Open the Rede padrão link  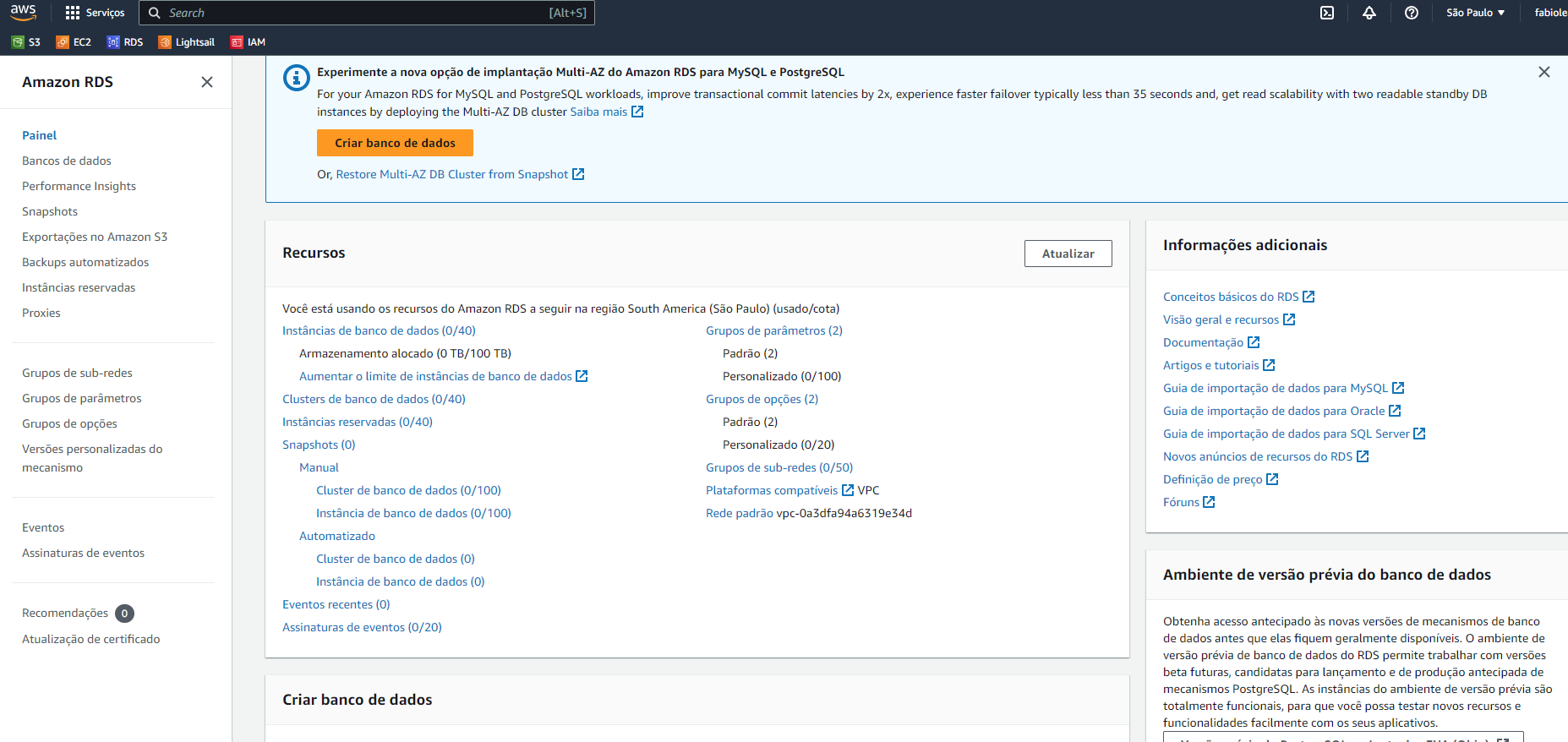(x=740, y=513)
